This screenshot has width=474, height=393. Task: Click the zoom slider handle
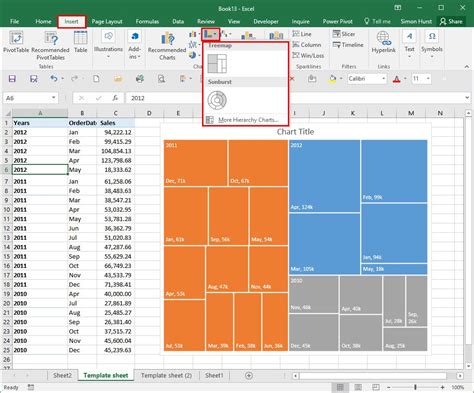click(x=415, y=387)
